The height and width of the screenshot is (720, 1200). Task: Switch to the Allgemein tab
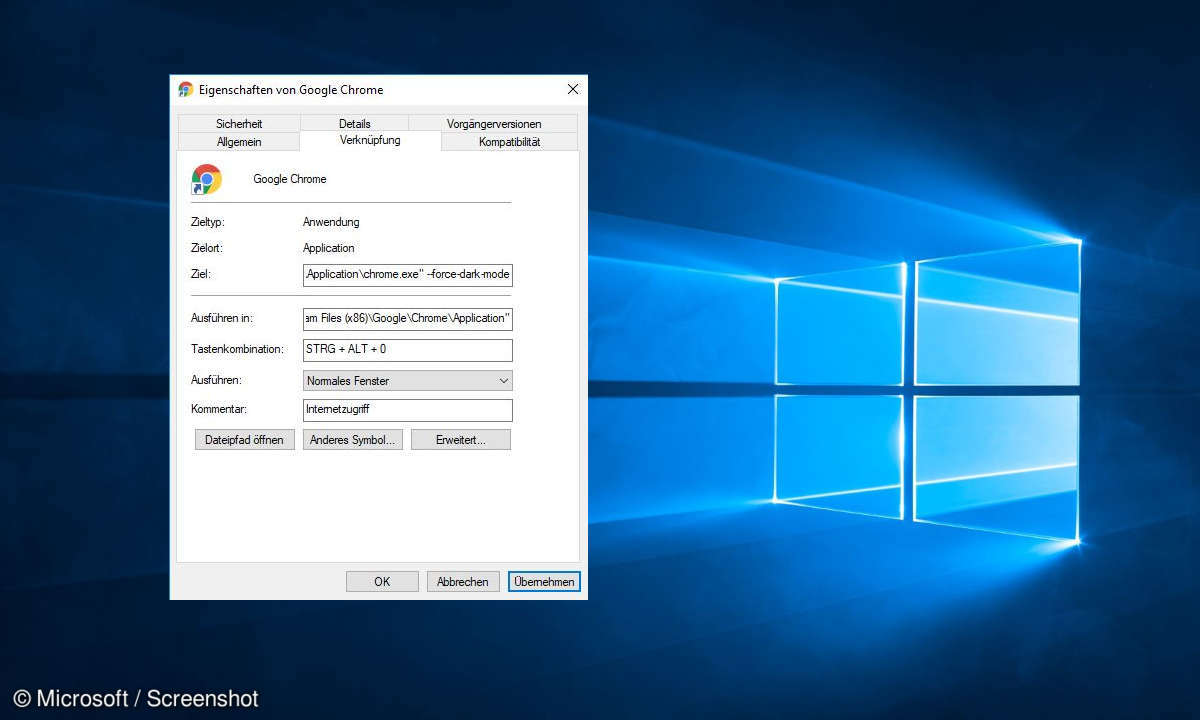point(239,142)
